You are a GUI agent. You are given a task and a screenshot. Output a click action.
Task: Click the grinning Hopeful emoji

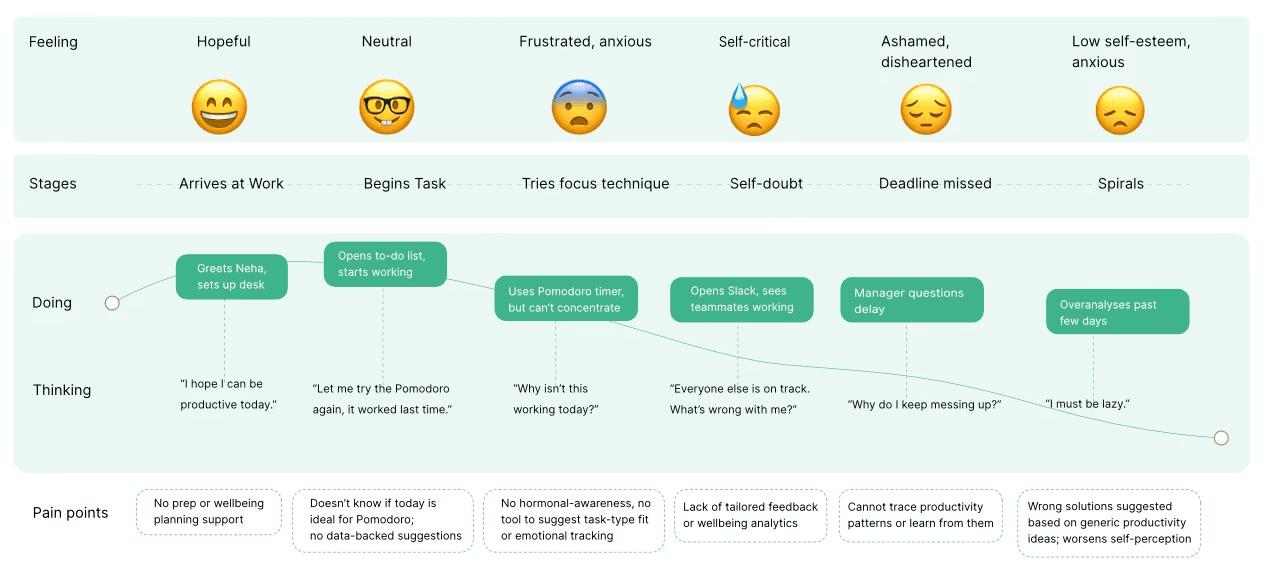219,108
